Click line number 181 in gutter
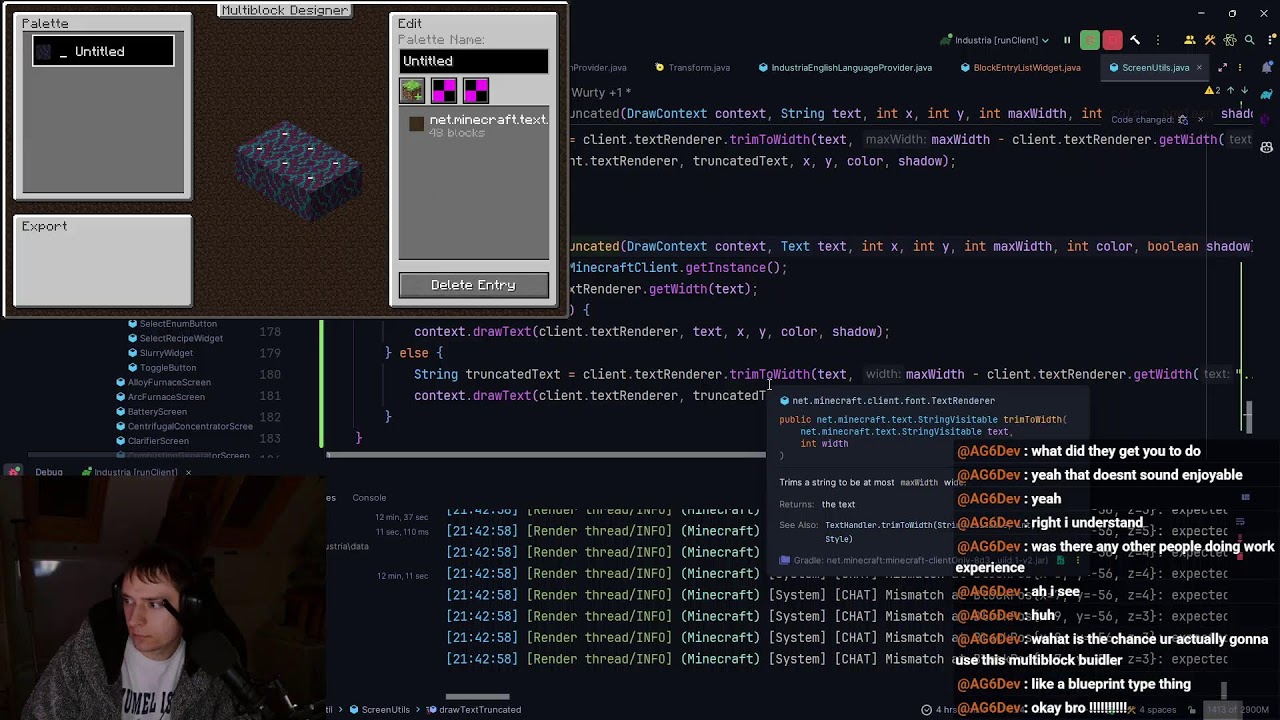1280x720 pixels. point(269,396)
